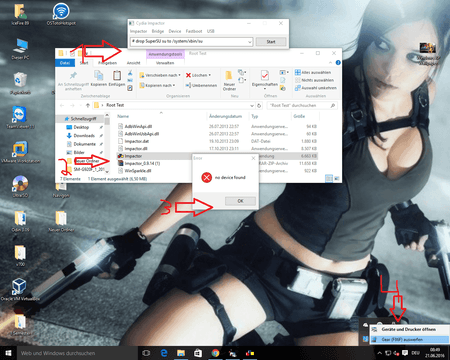This screenshot has height=360, width=450.
Task: Open the Windows Start button
Action: coord(8,353)
